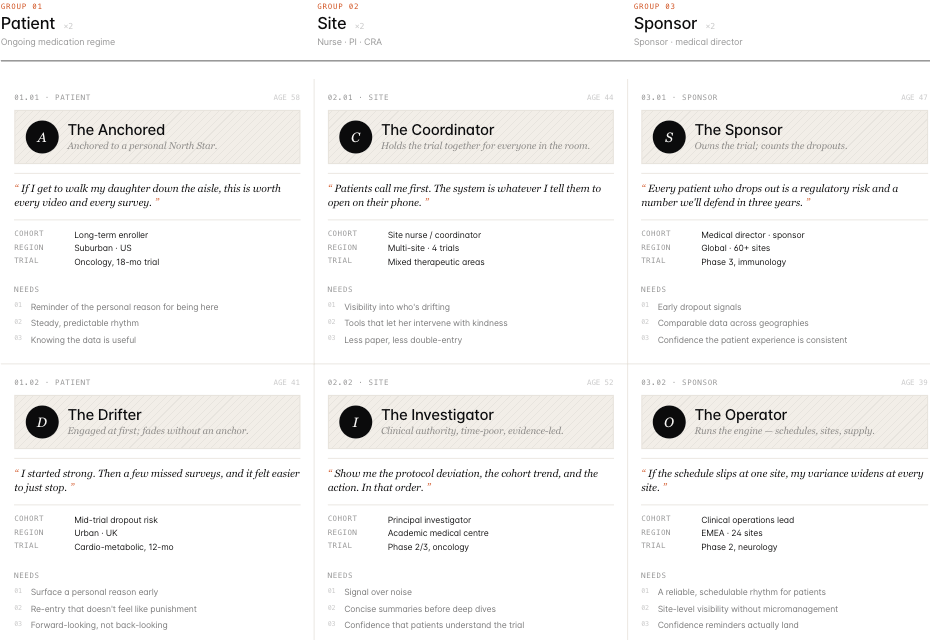
Task: Select the Site group heading
Action: click(x=332, y=24)
